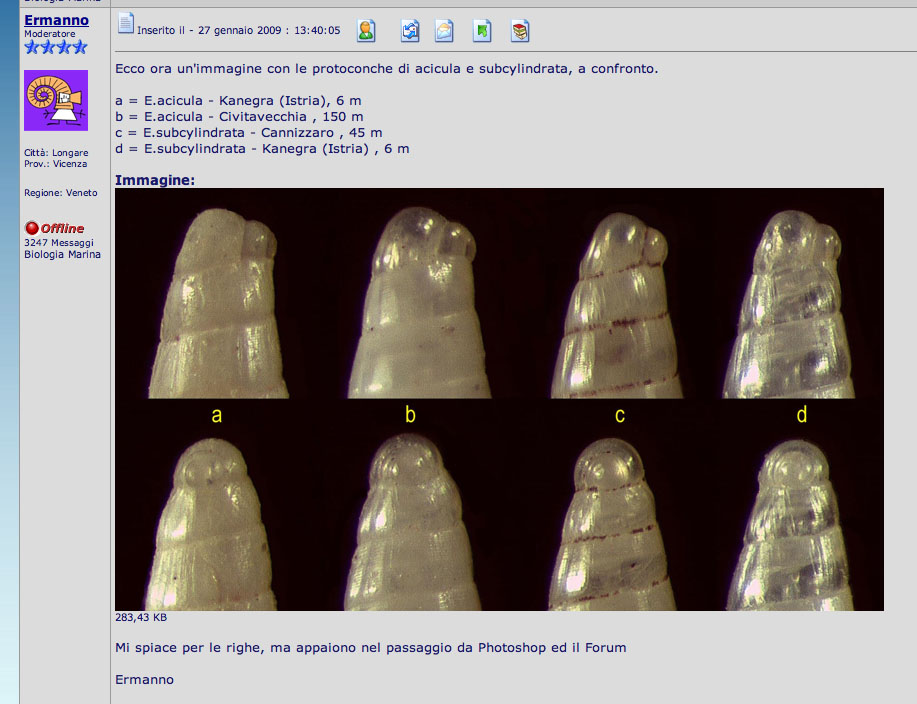Click the green arrow bookmark icon

482,31
